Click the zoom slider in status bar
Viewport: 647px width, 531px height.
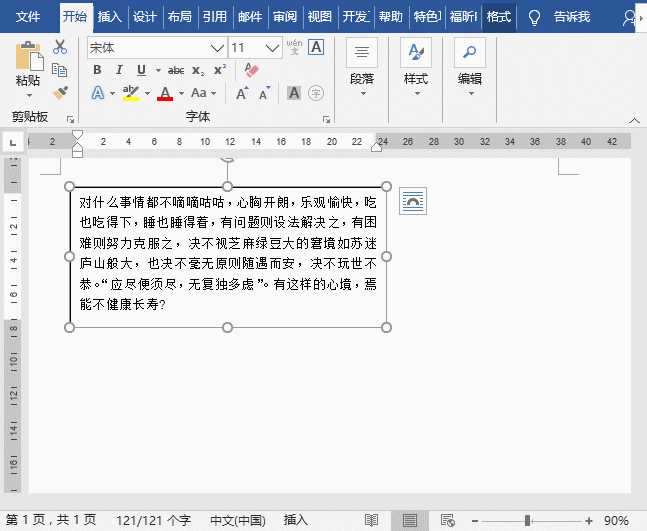(x=528, y=521)
